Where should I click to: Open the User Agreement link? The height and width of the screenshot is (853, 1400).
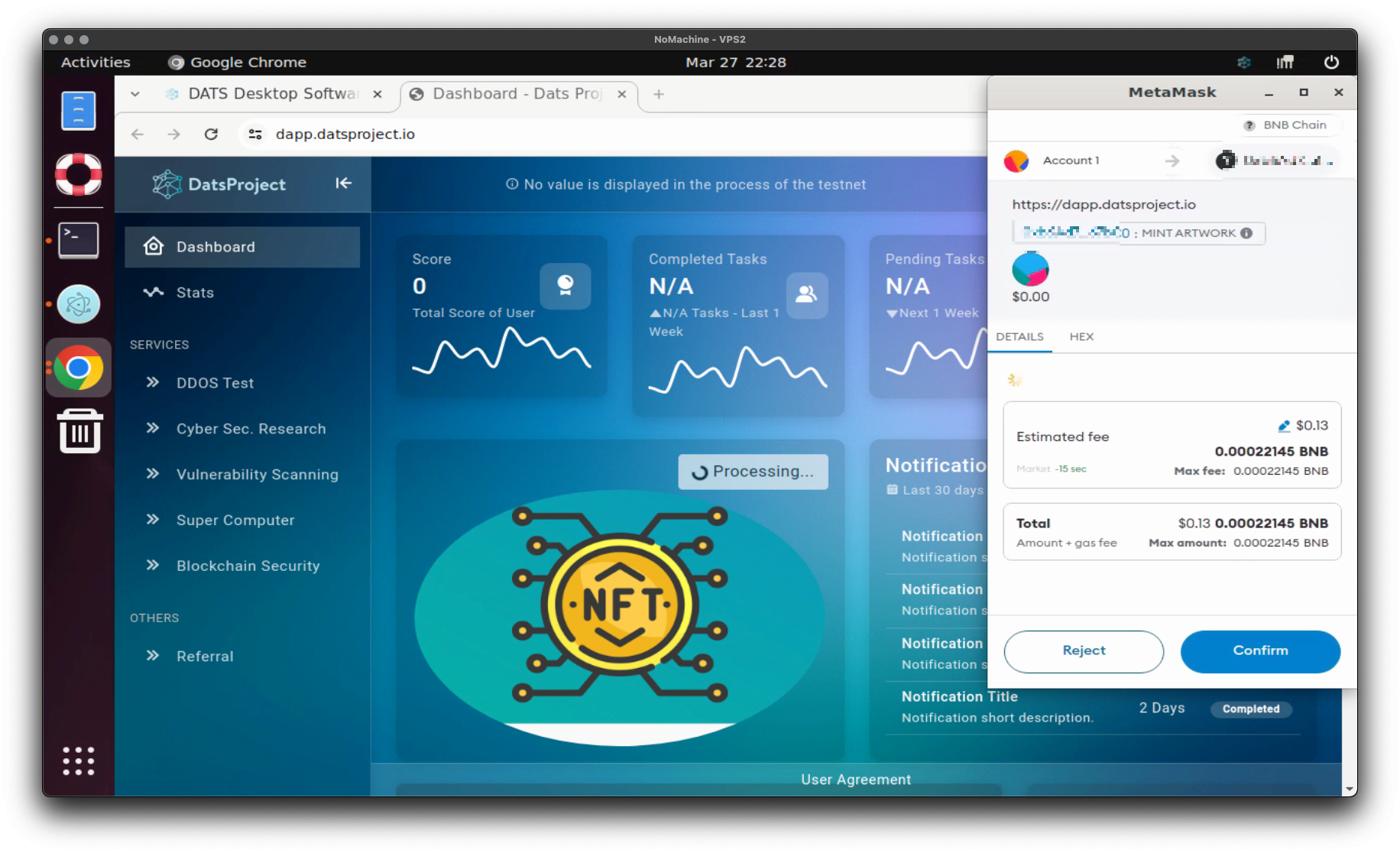tap(856, 780)
